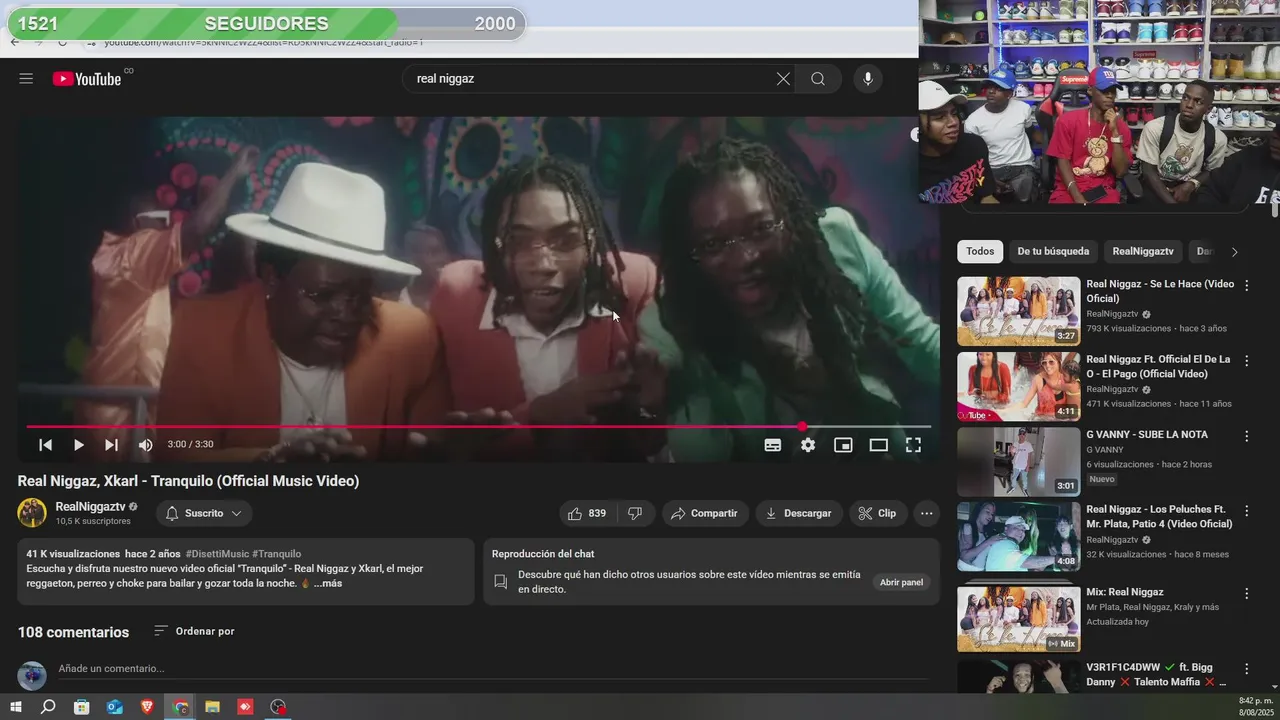
Task: Mute the video with the speaker icon
Action: click(145, 445)
